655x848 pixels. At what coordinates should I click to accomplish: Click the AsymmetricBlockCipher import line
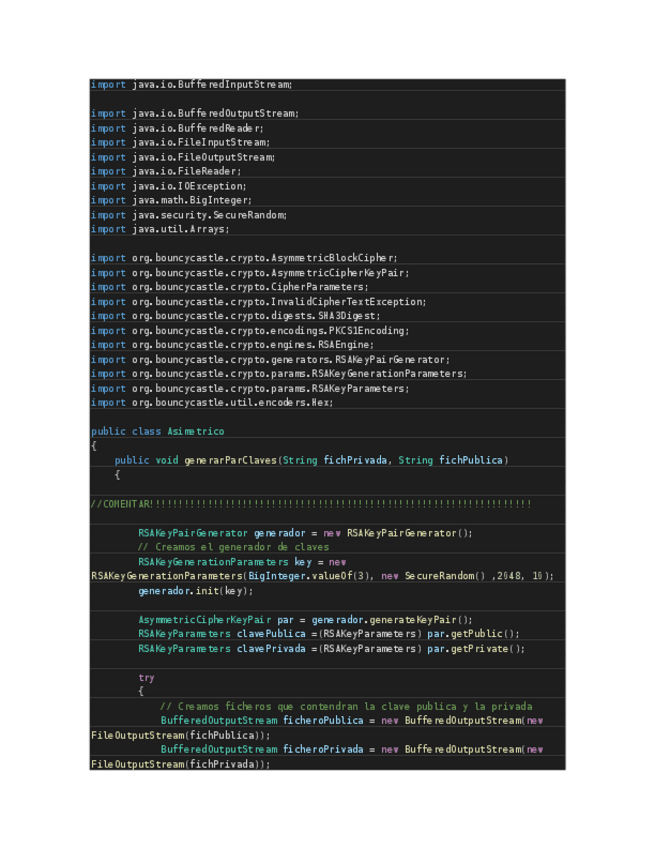click(x=244, y=258)
